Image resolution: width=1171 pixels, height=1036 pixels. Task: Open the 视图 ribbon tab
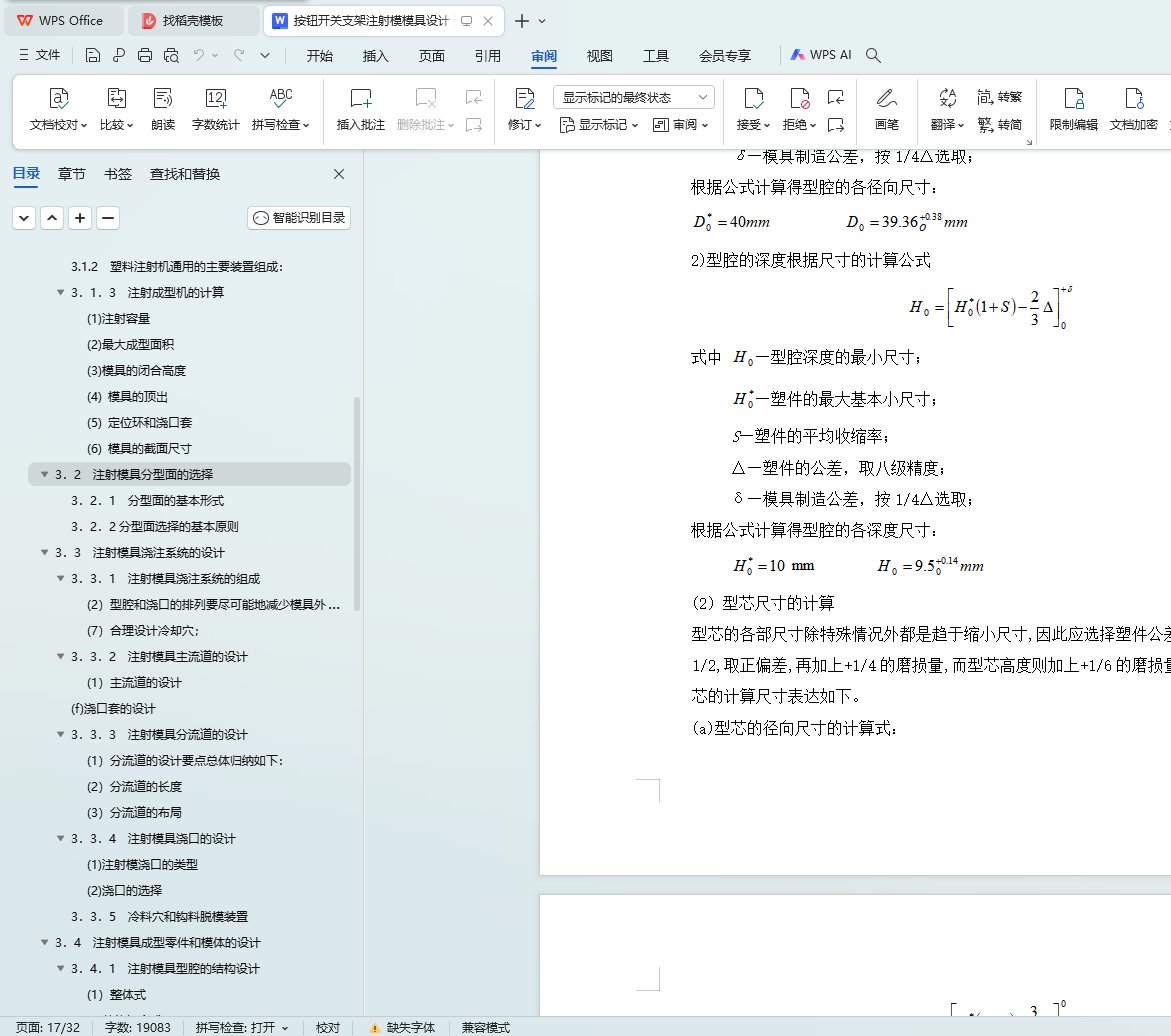(600, 56)
